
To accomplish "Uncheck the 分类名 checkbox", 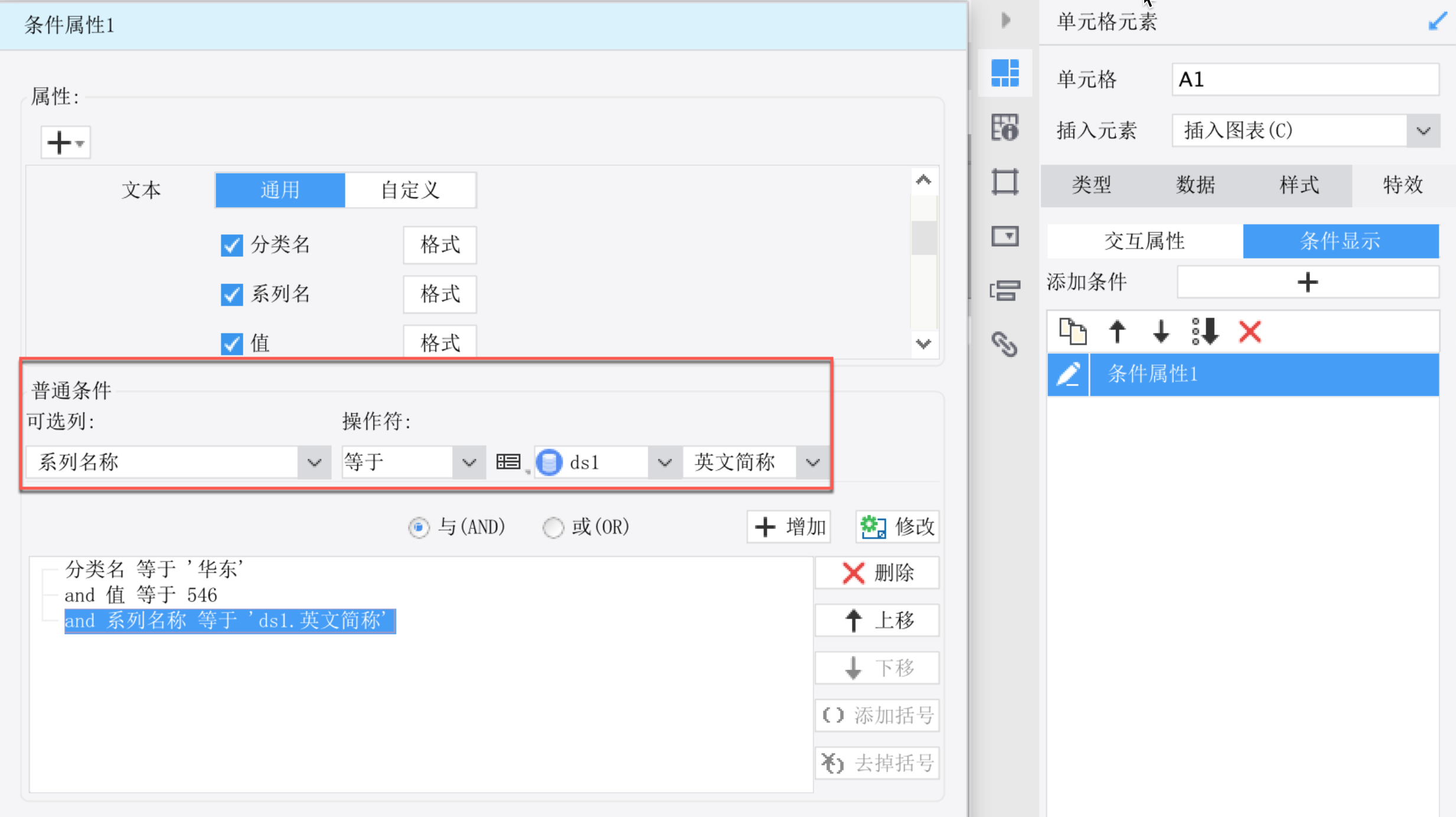I will pyautogui.click(x=231, y=245).
